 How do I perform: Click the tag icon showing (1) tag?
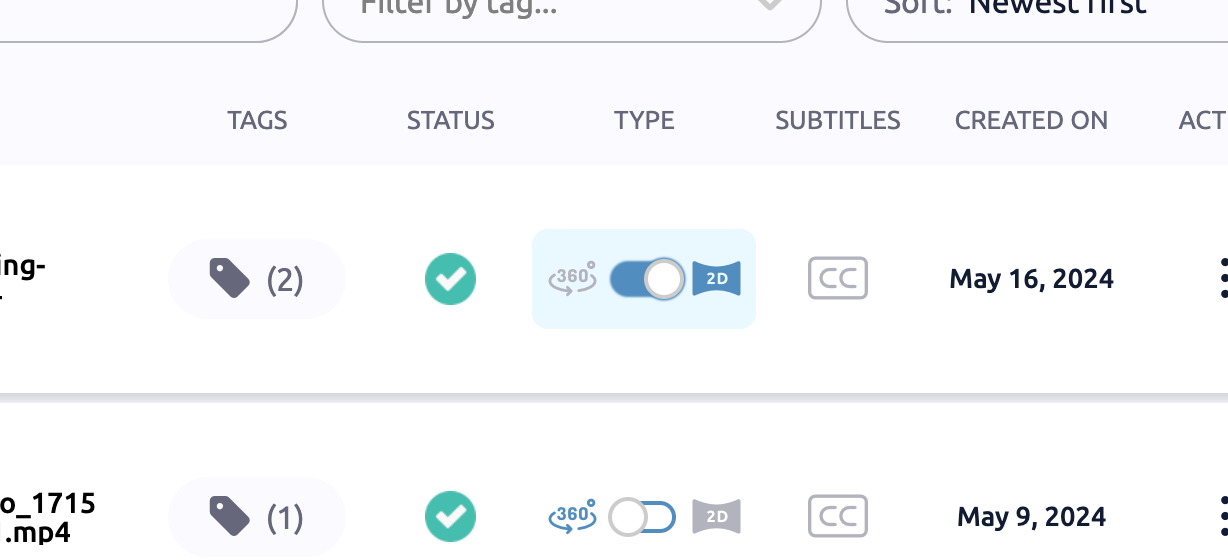(230, 517)
